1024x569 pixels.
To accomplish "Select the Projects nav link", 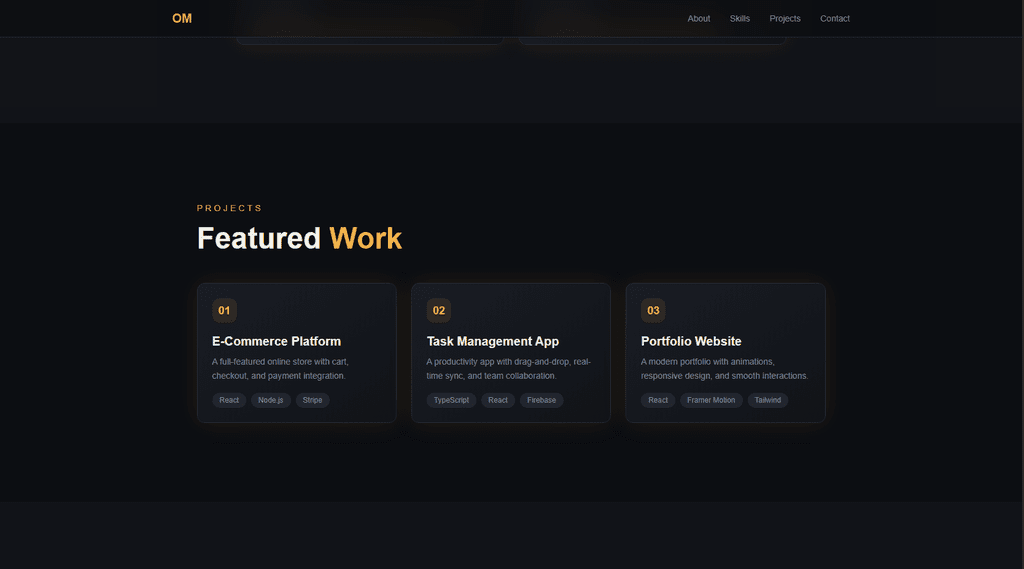I will 784,18.
